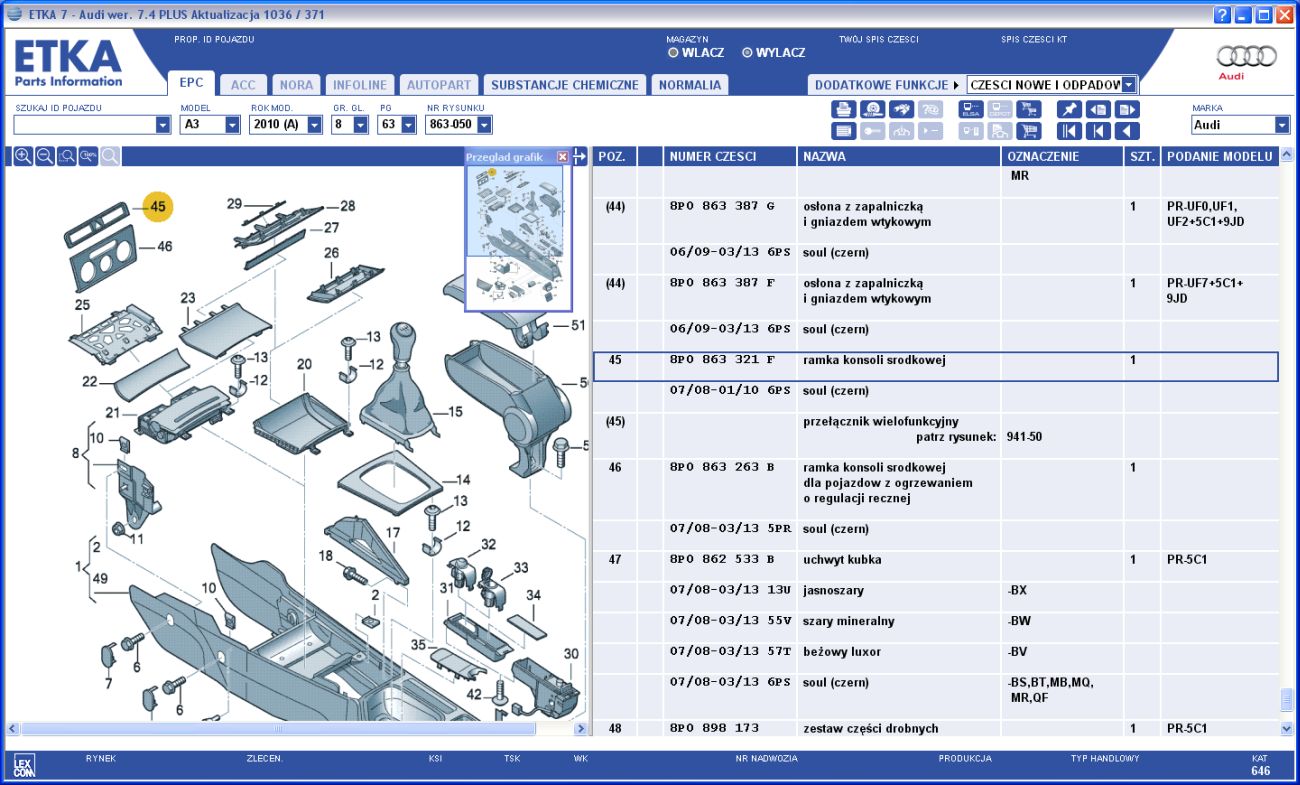Click the diagram's horizontal scrollbar thumb
Image resolution: width=1300 pixels, height=785 pixels.
(279, 729)
